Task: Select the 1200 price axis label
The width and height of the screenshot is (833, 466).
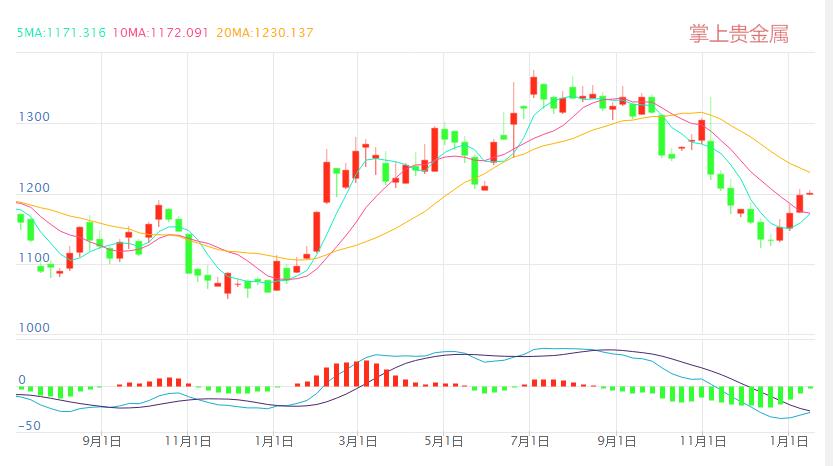Action: click(x=34, y=188)
